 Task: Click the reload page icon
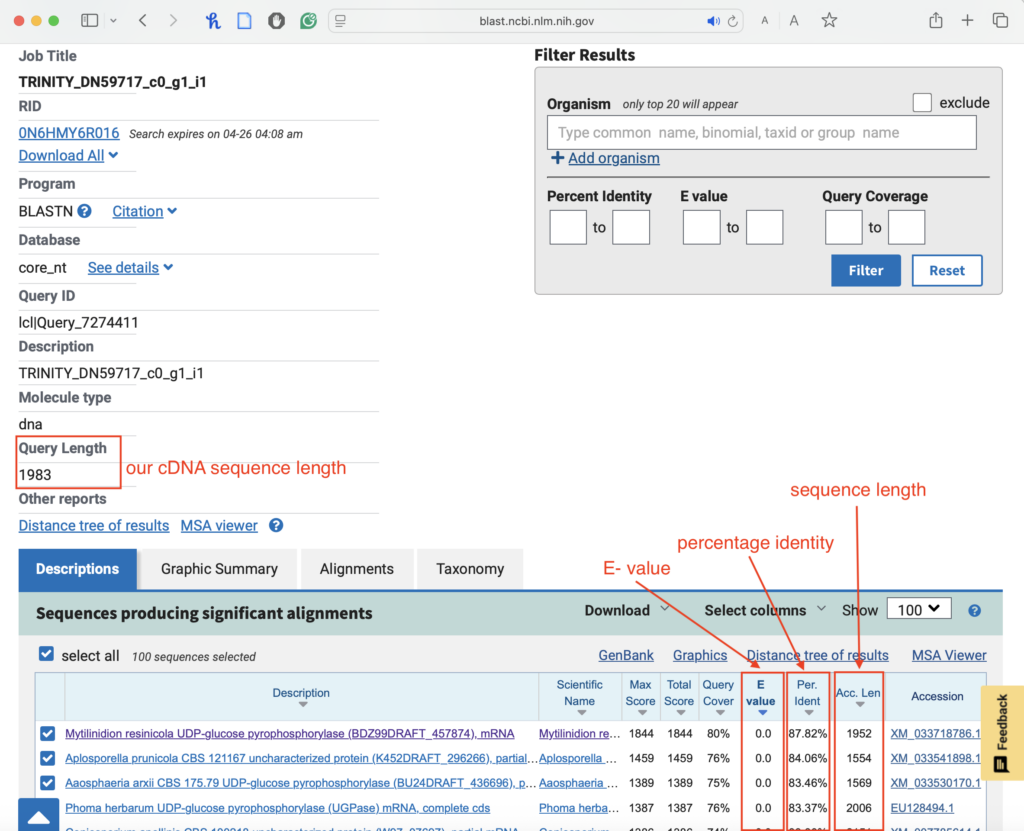click(x=733, y=21)
